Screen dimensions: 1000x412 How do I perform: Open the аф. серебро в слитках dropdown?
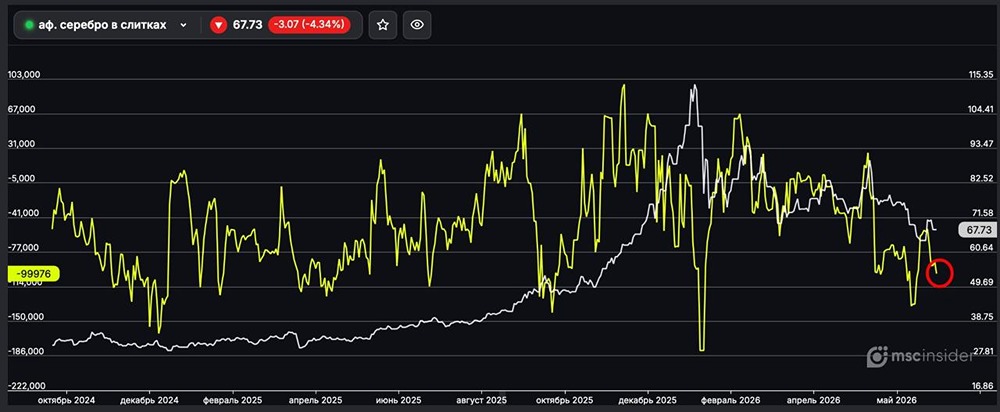tap(106, 25)
